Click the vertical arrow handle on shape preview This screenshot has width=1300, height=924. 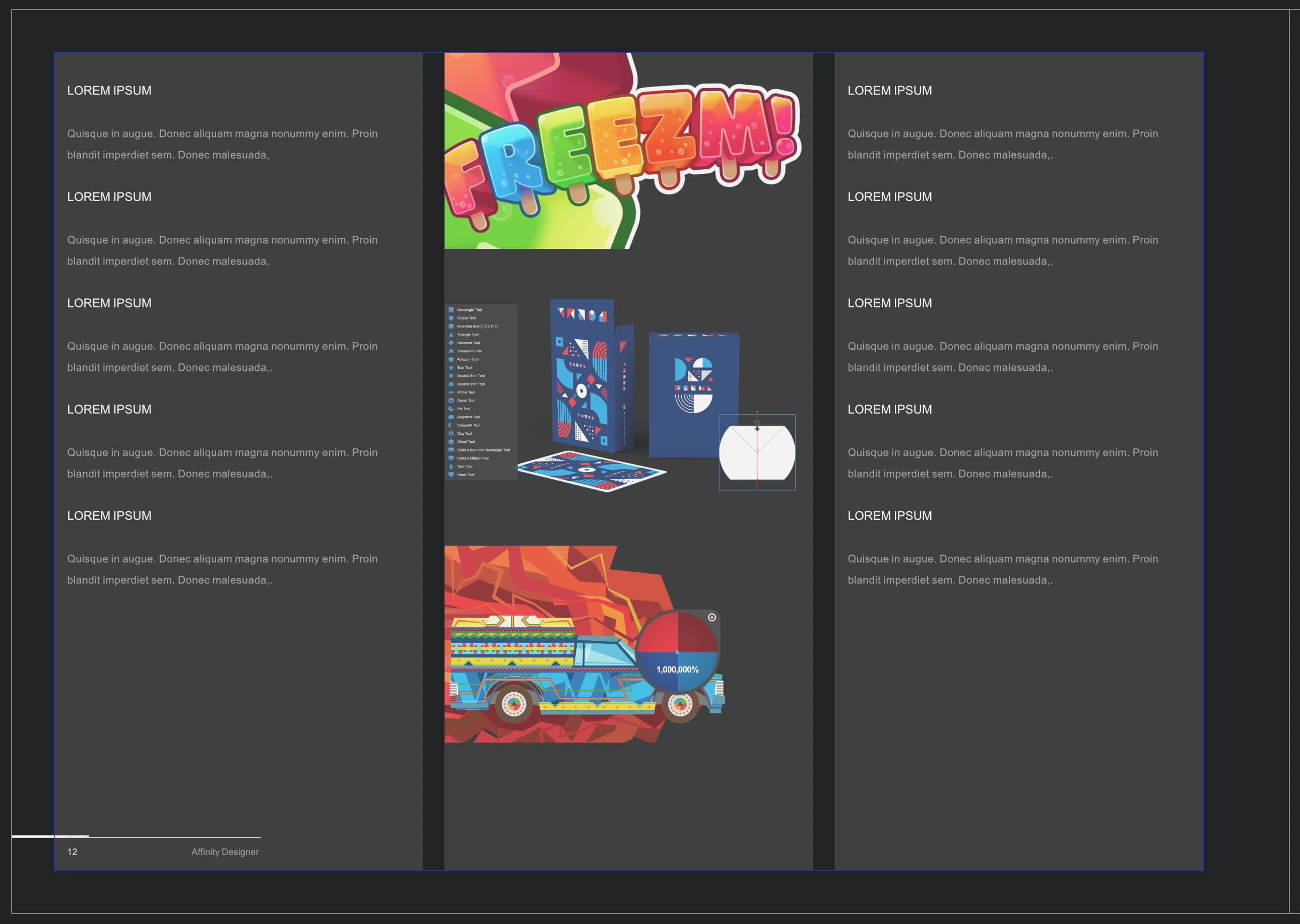tap(757, 425)
